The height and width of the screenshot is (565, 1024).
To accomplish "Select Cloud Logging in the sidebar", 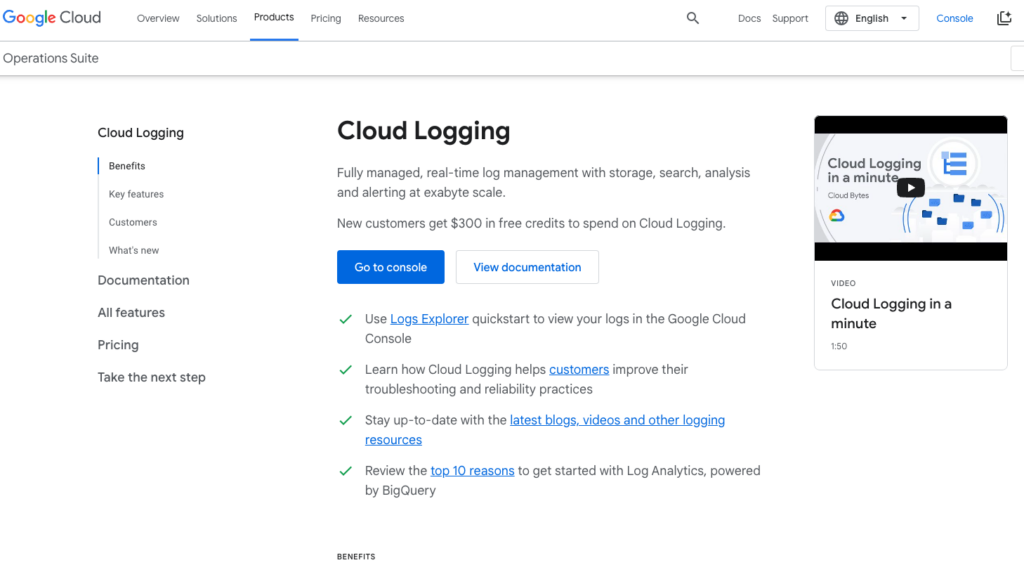I will click(140, 133).
